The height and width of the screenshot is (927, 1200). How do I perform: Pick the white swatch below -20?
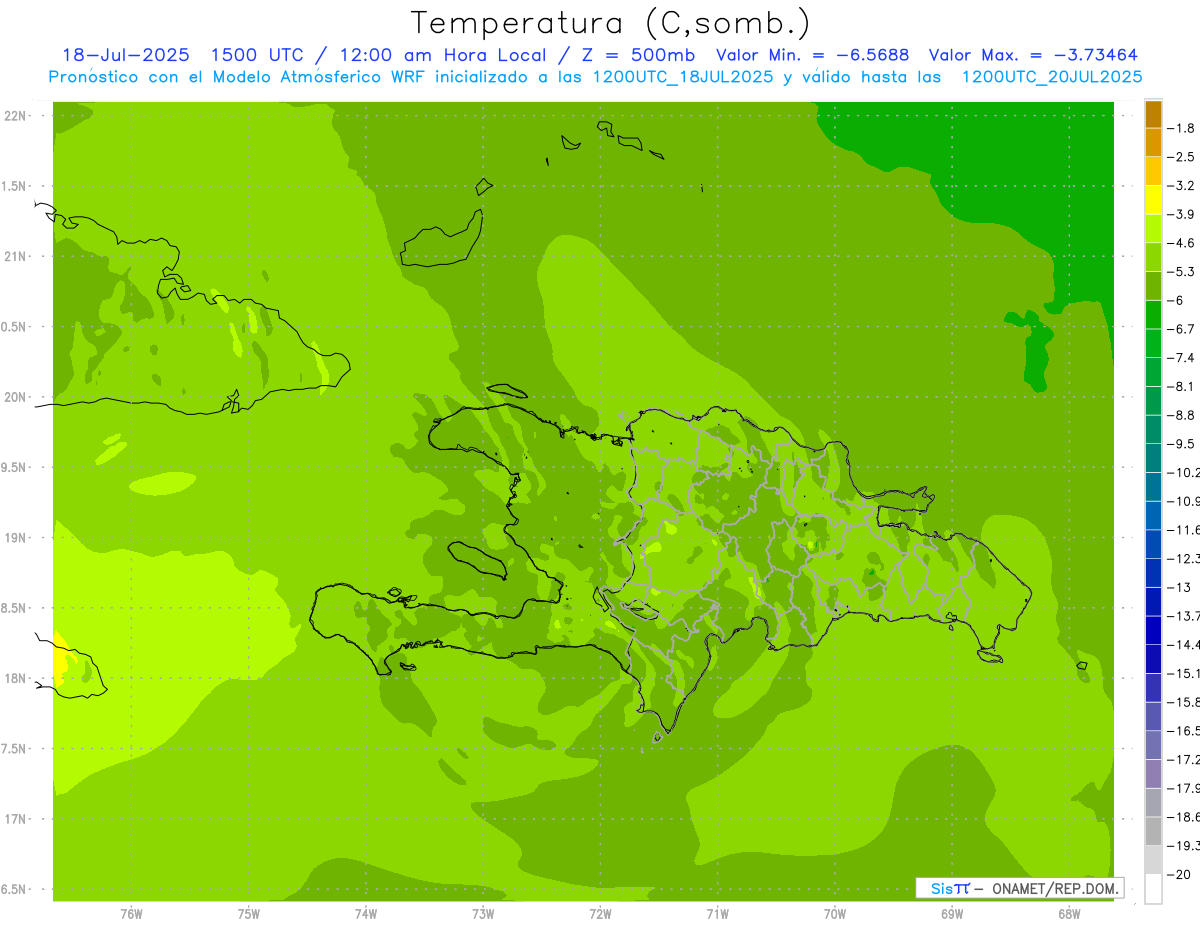[x=1153, y=888]
